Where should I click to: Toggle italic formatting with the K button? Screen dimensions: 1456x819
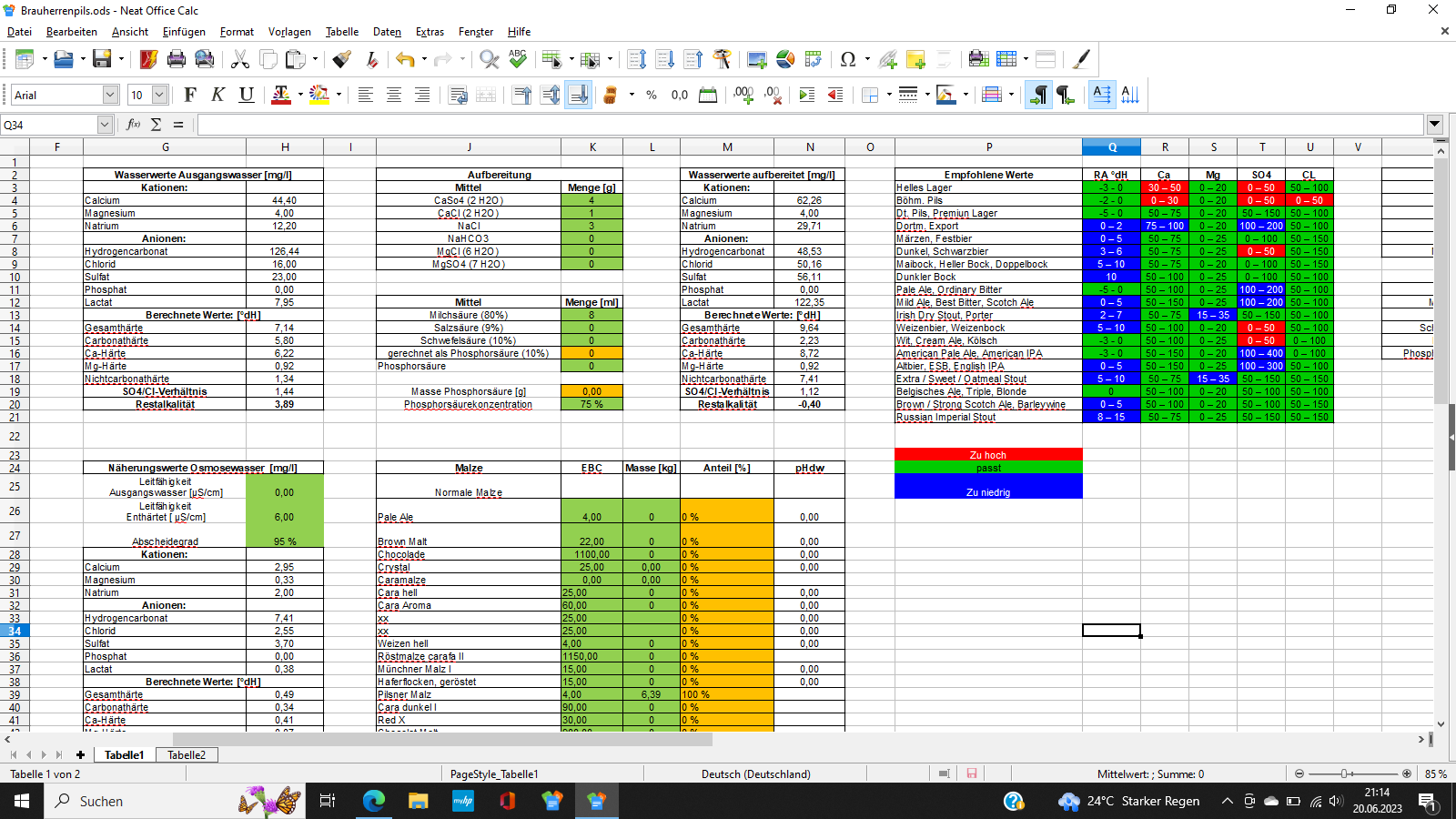click(x=217, y=95)
